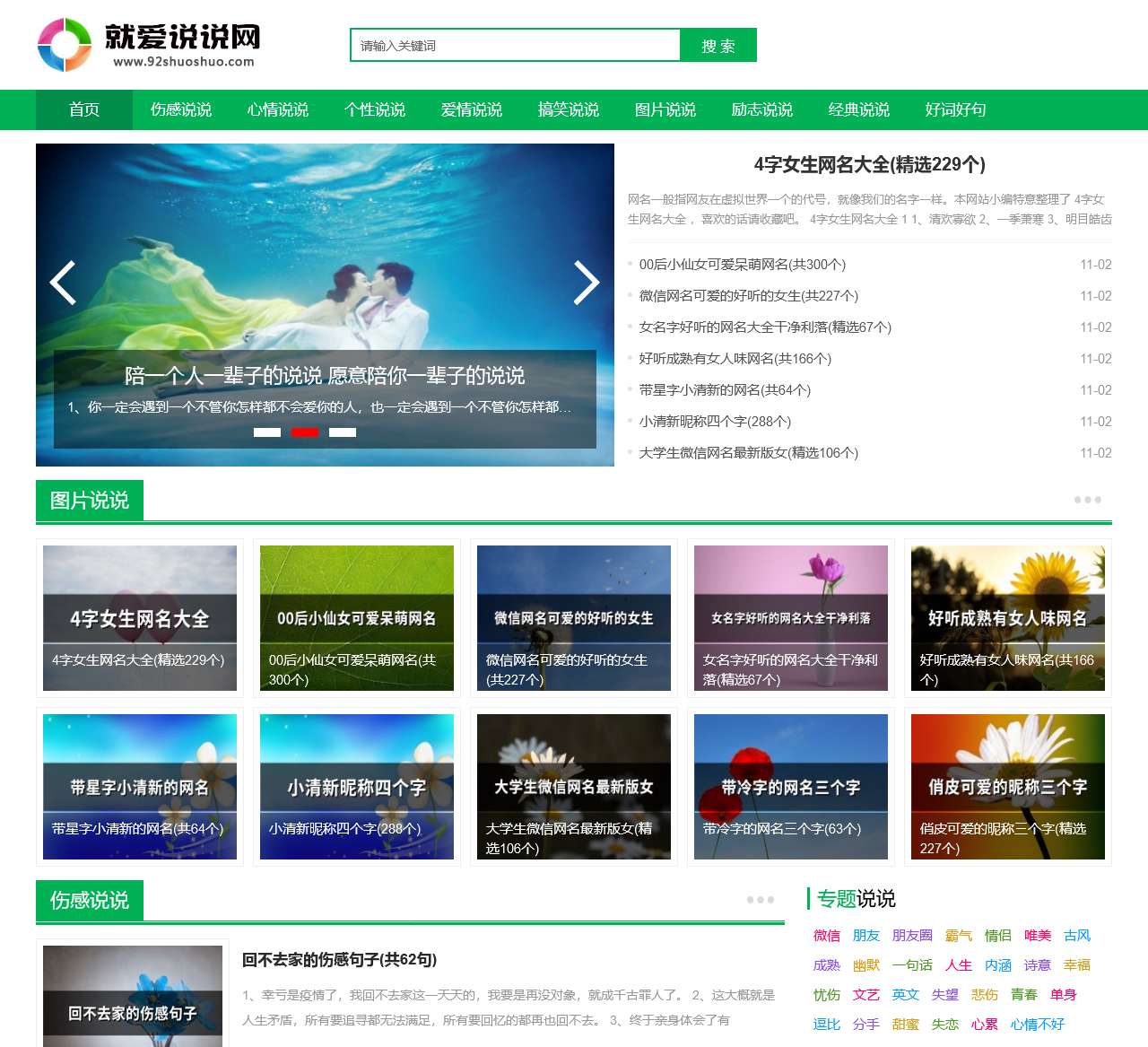1148x1047 pixels.
Task: Select the 古风 topic tag
Action: [1077, 936]
